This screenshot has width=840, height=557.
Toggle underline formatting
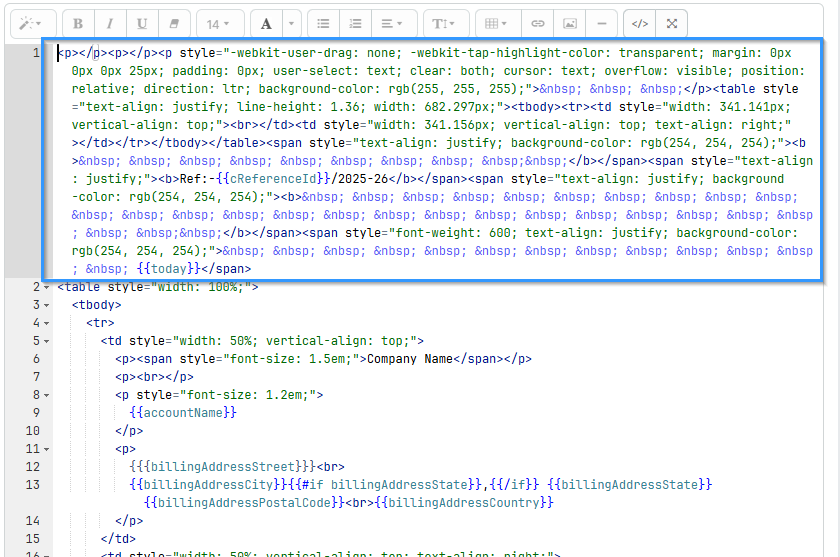[x=142, y=23]
